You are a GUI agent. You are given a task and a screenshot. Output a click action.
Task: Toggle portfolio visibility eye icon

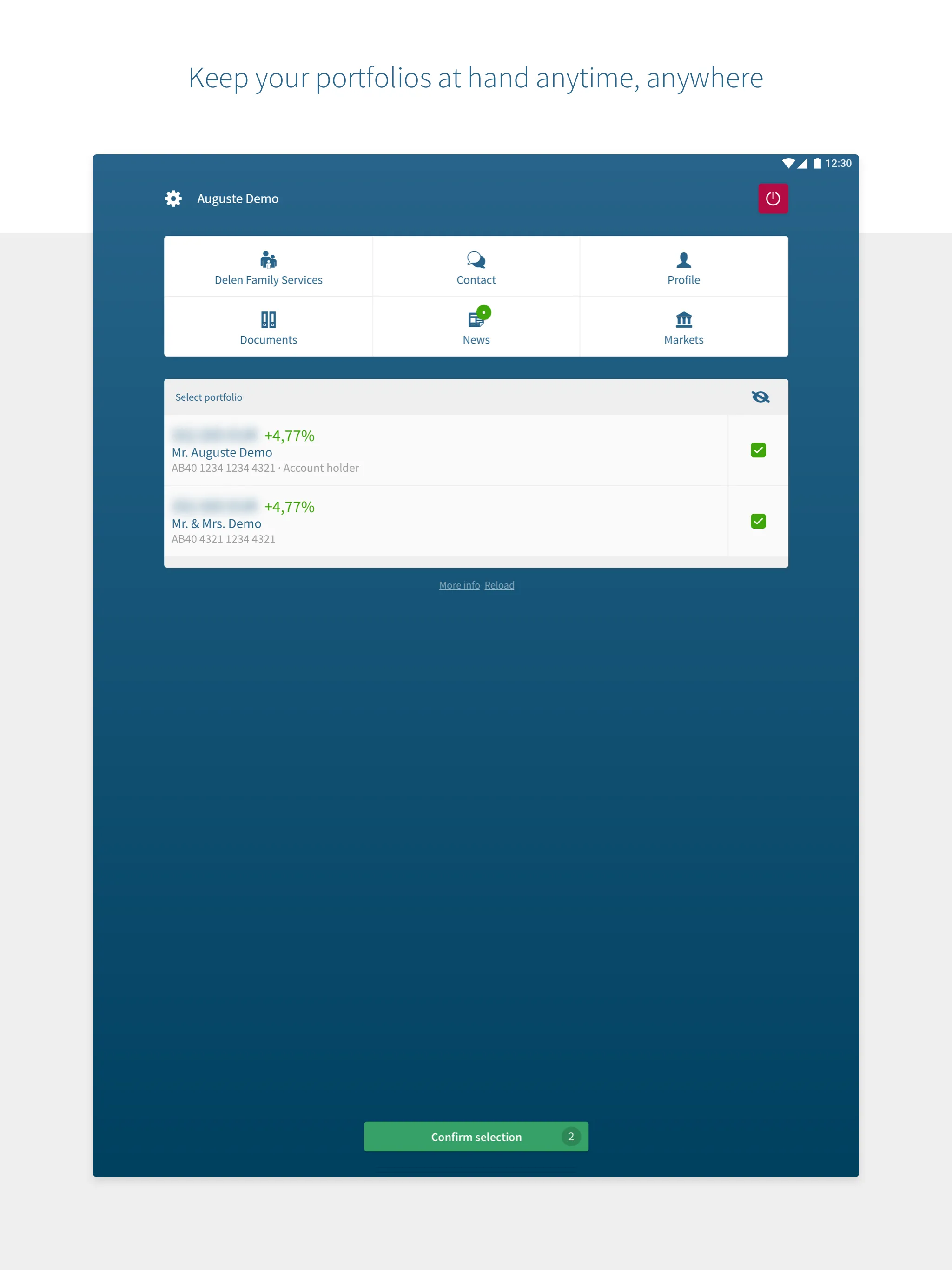coord(761,396)
